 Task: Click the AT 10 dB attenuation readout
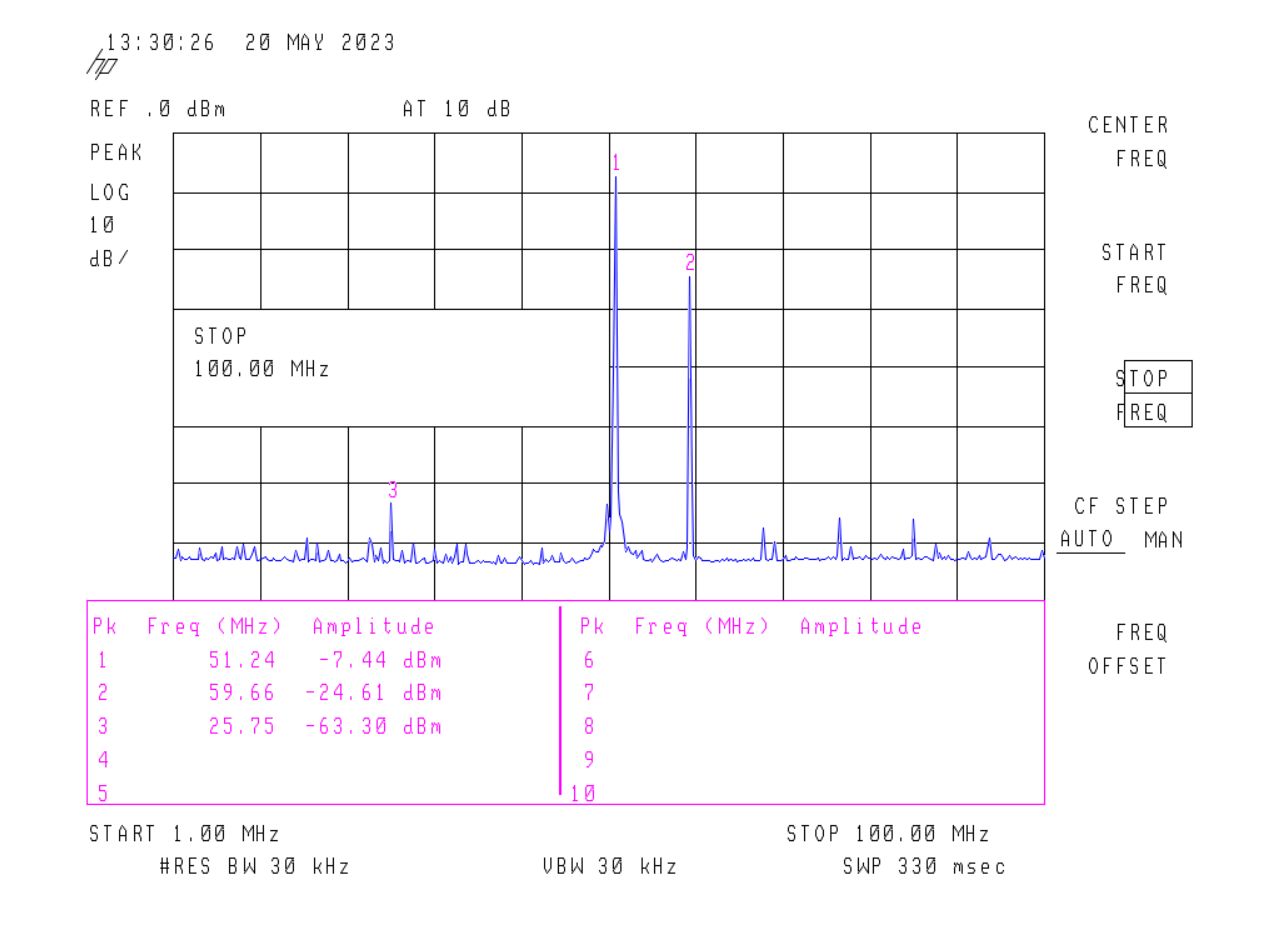456,110
